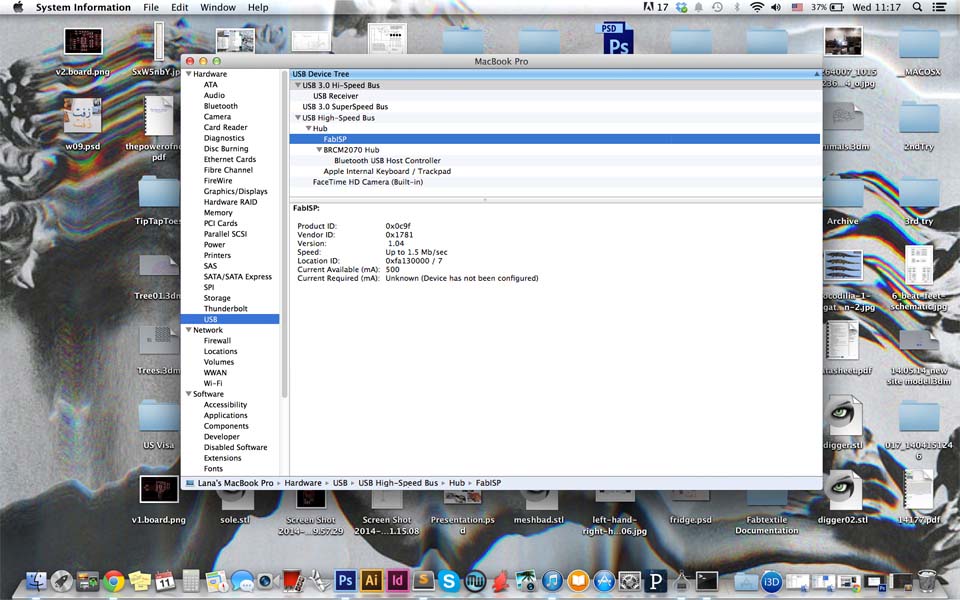This screenshot has width=960, height=600.
Task: Collapse the Network section in sidebar
Action: click(189, 329)
